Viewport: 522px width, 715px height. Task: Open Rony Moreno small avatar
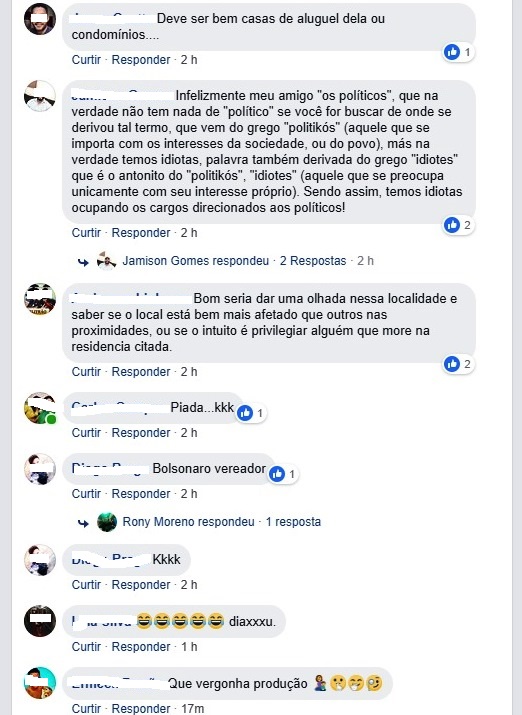pyautogui.click(x=107, y=522)
